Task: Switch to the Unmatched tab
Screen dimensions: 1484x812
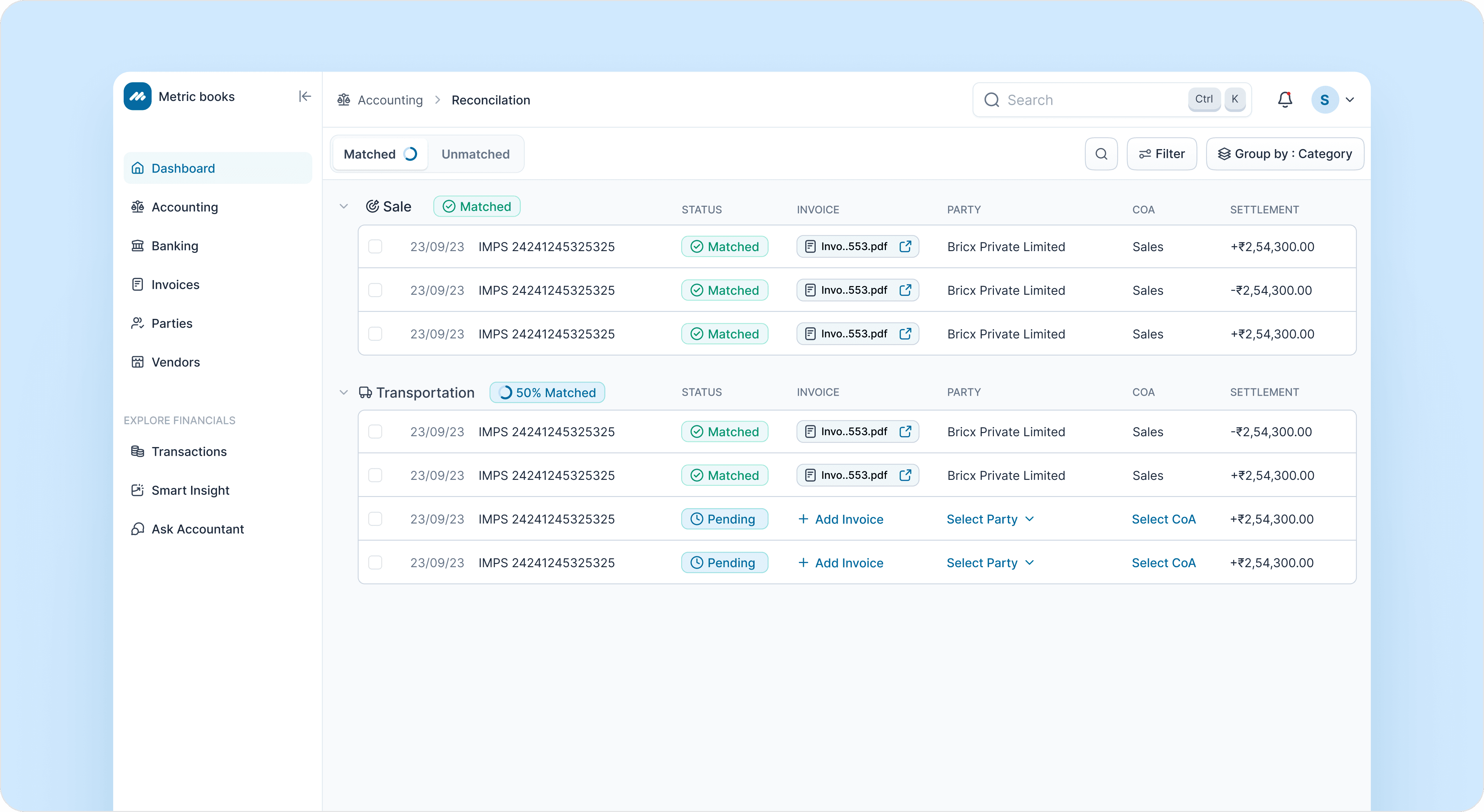Action: click(x=475, y=154)
